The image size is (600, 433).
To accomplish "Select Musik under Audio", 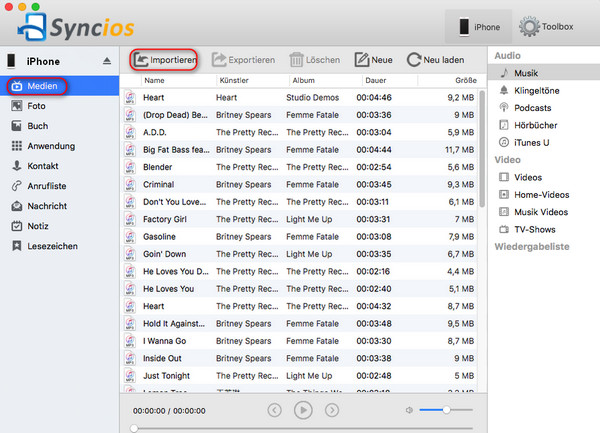I will [x=544, y=73].
